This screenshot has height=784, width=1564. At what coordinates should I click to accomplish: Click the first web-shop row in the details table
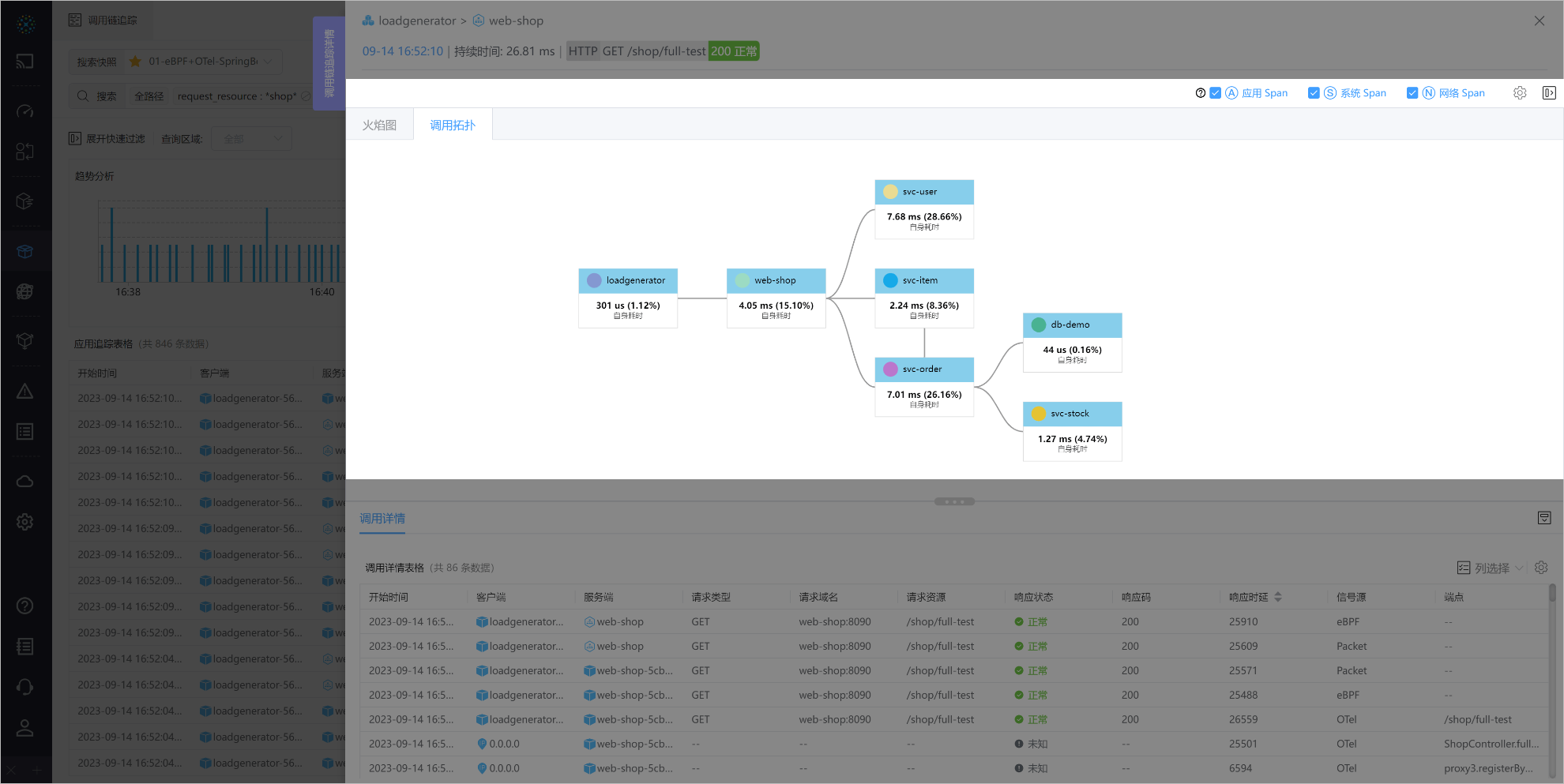coord(620,621)
